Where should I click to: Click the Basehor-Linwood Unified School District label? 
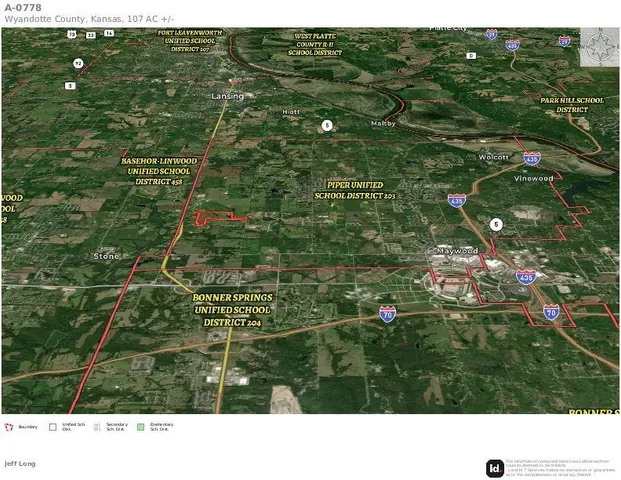coord(158,170)
